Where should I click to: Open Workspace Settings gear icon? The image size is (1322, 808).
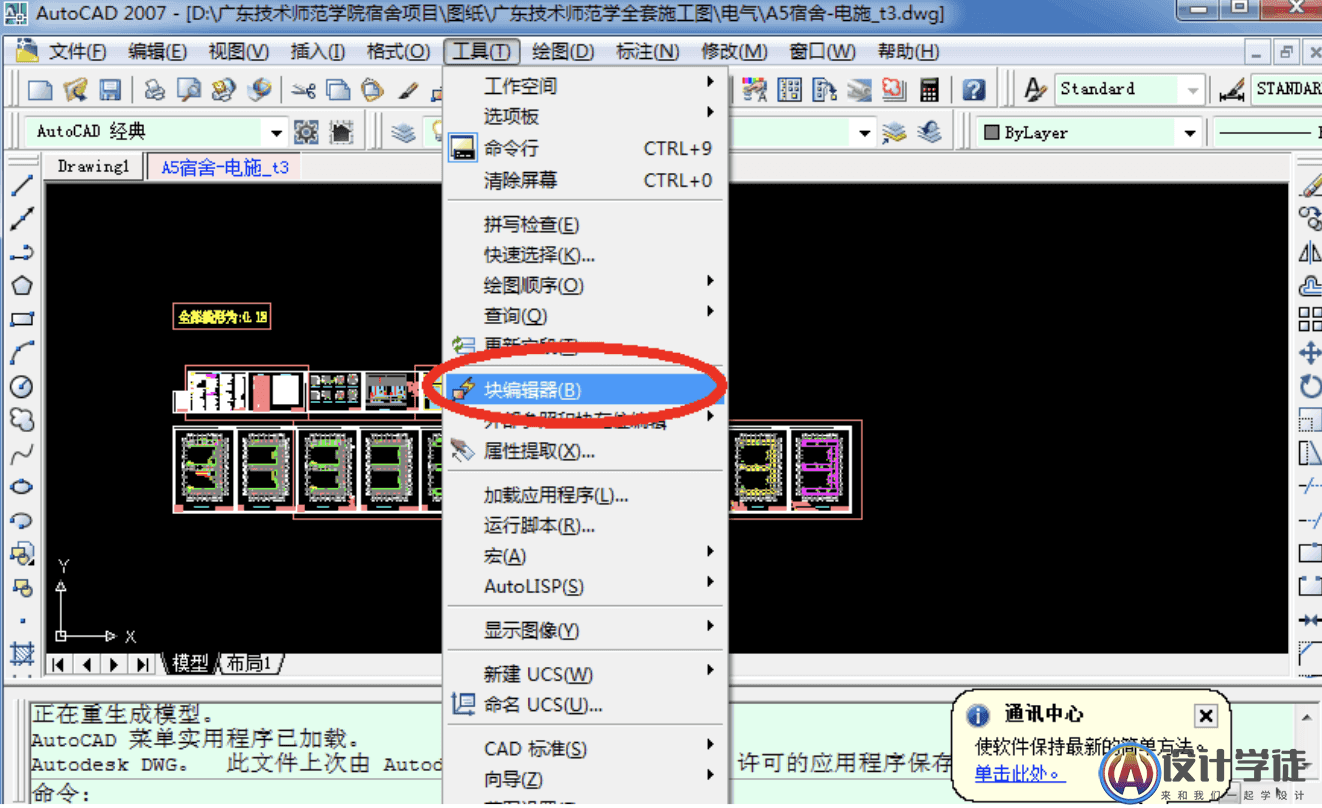click(x=306, y=132)
